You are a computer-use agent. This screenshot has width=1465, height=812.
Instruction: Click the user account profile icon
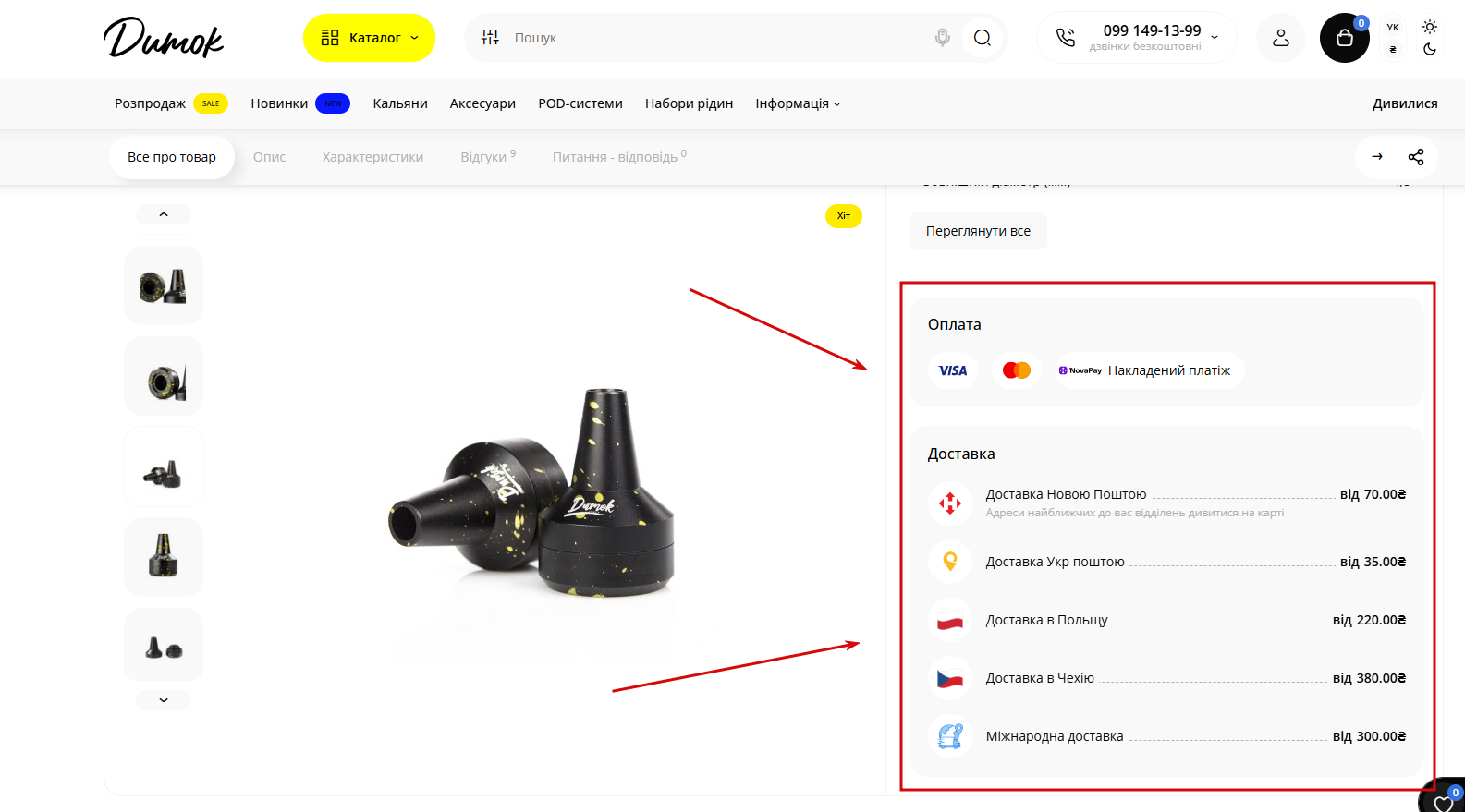pyautogui.click(x=1280, y=38)
